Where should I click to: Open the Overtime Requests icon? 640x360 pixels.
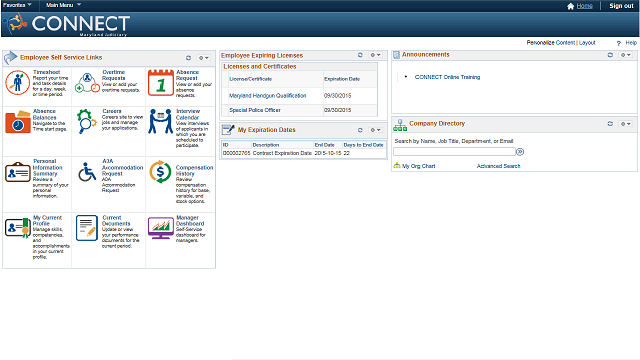pos(87,83)
